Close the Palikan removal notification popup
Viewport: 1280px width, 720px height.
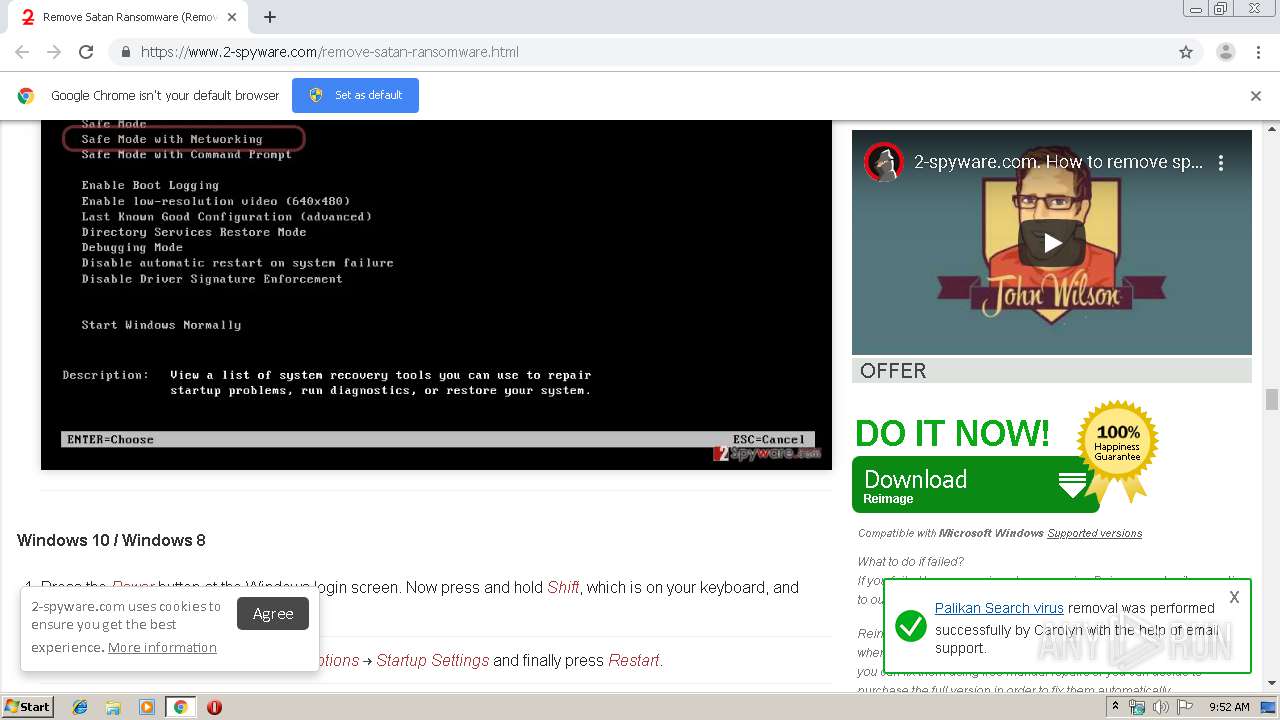[1234, 597]
